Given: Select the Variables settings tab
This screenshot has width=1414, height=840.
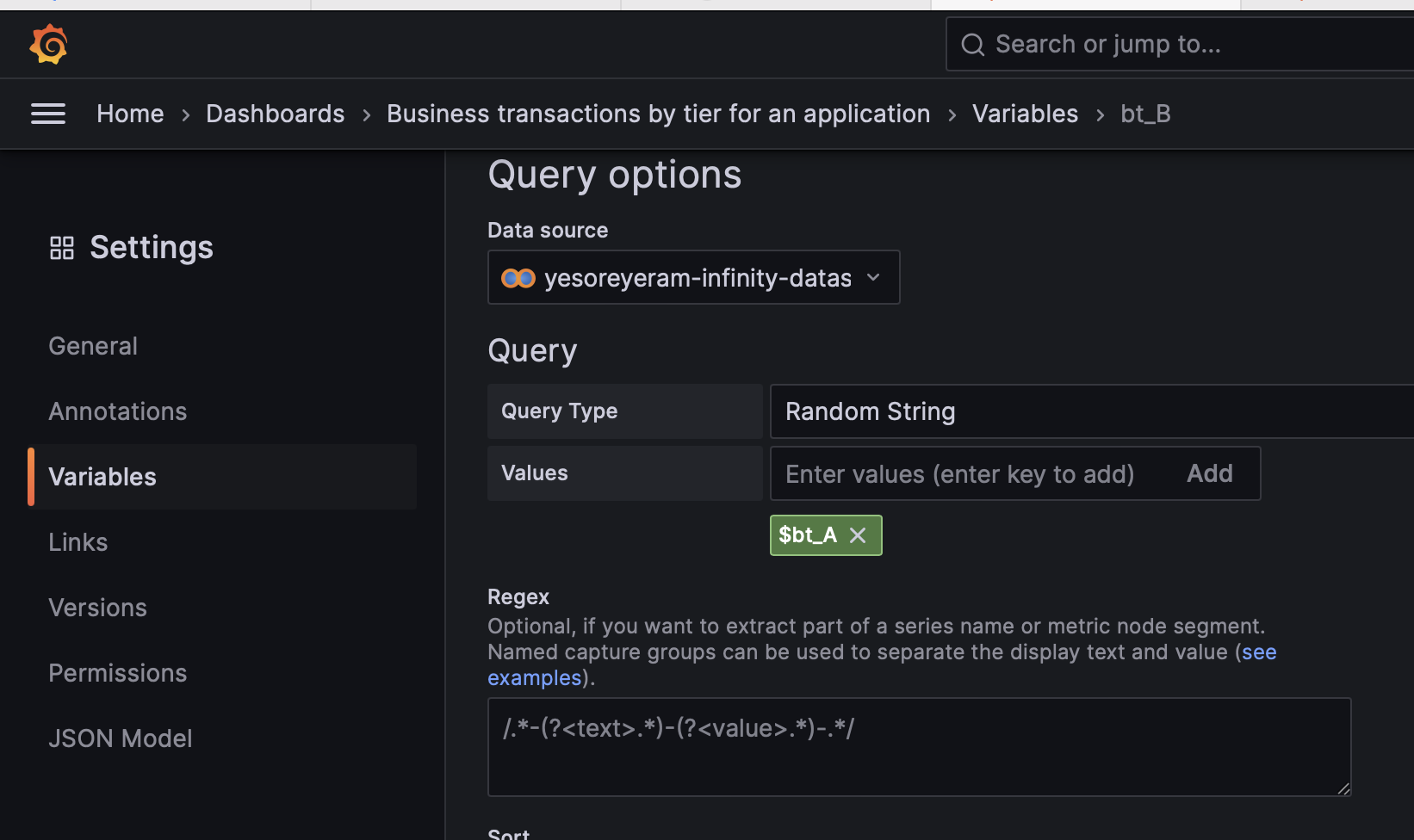Looking at the screenshot, I should tap(102, 477).
